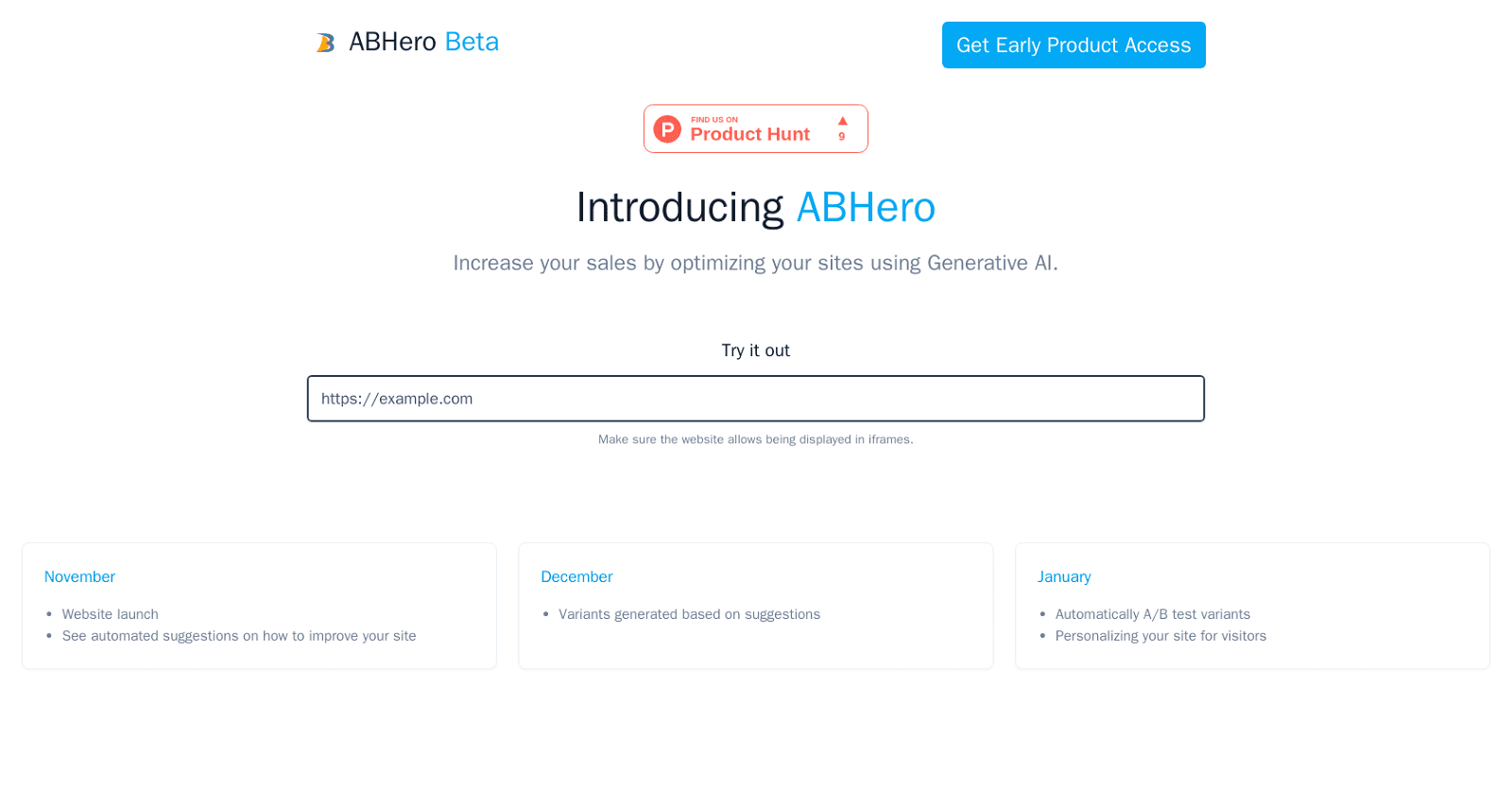1512x788 pixels.
Task: Click the website URL input field
Action: pyautogui.click(x=756, y=398)
